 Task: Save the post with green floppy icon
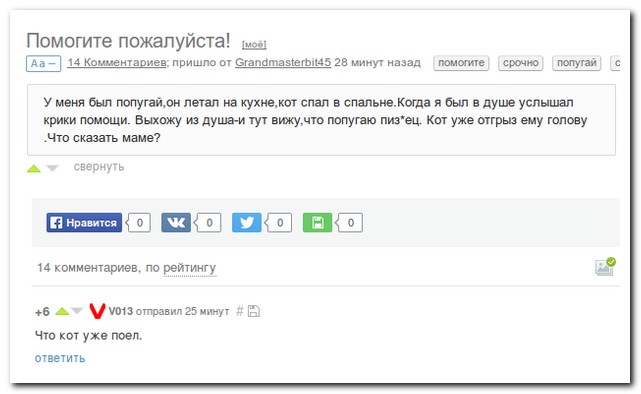click(x=317, y=222)
